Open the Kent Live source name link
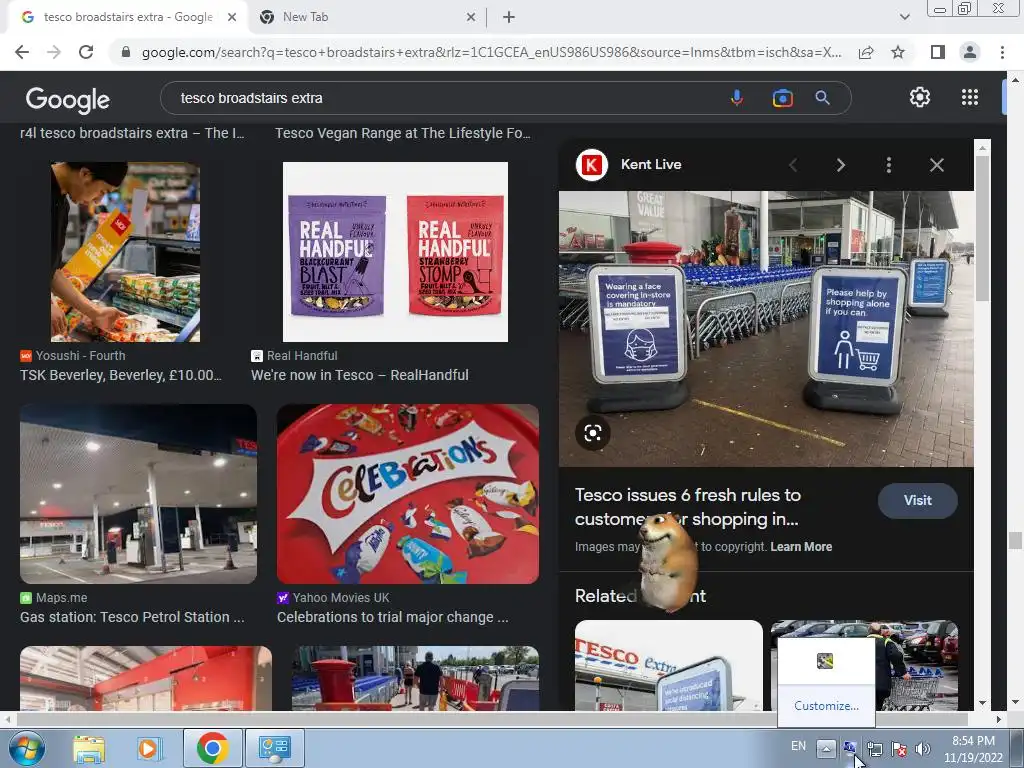This screenshot has height=768, width=1024. point(651,165)
